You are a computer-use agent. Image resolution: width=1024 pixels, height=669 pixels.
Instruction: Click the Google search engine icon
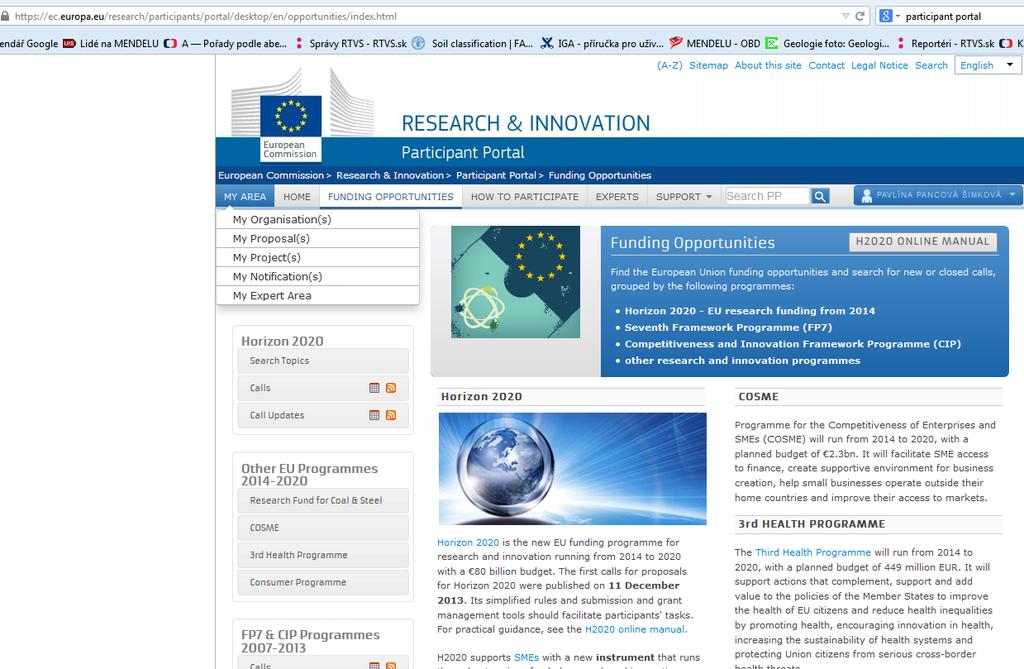pos(886,16)
